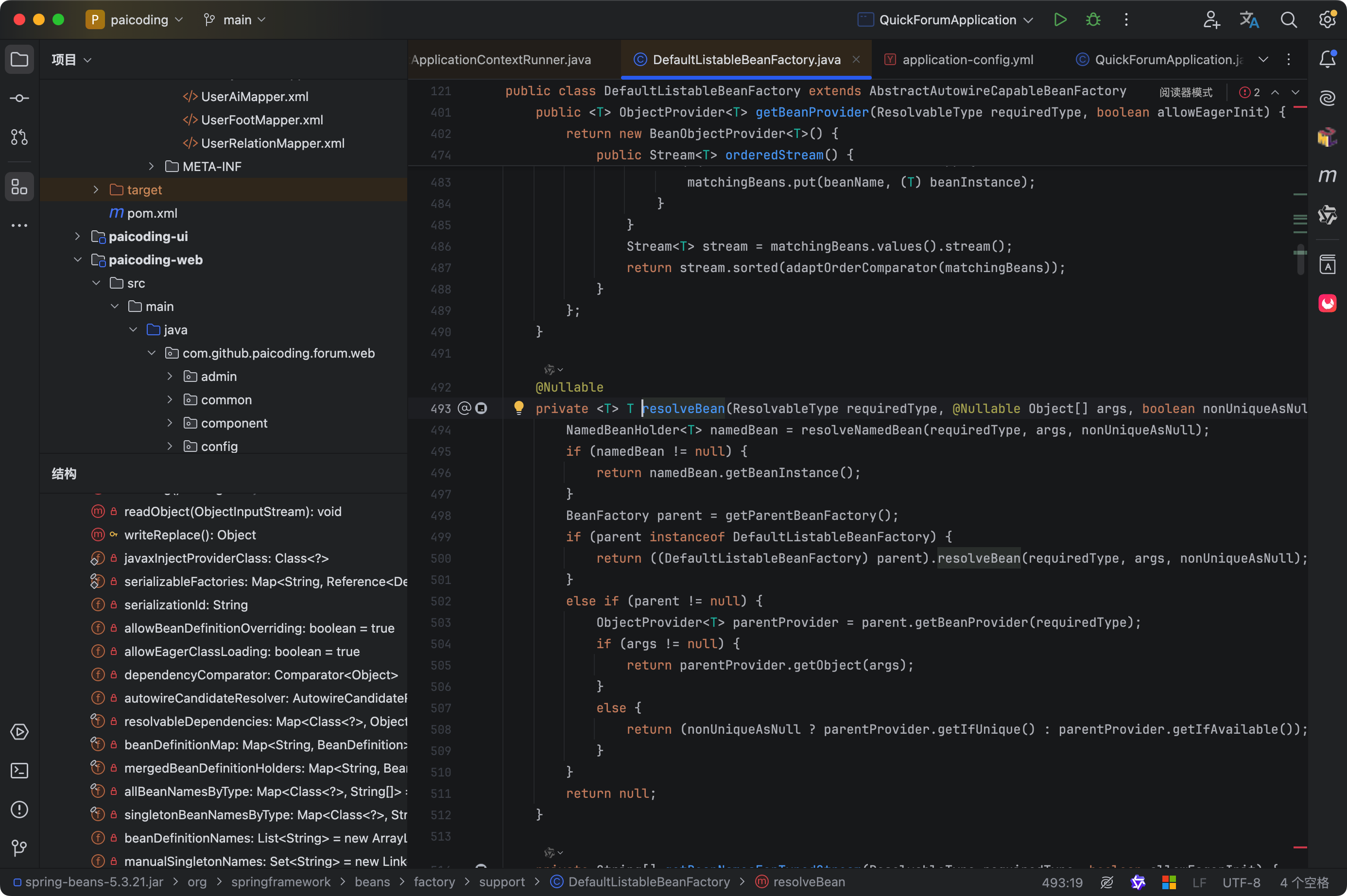This screenshot has height=896, width=1347.
Task: Start debugging with the bug icon
Action: coord(1093,20)
